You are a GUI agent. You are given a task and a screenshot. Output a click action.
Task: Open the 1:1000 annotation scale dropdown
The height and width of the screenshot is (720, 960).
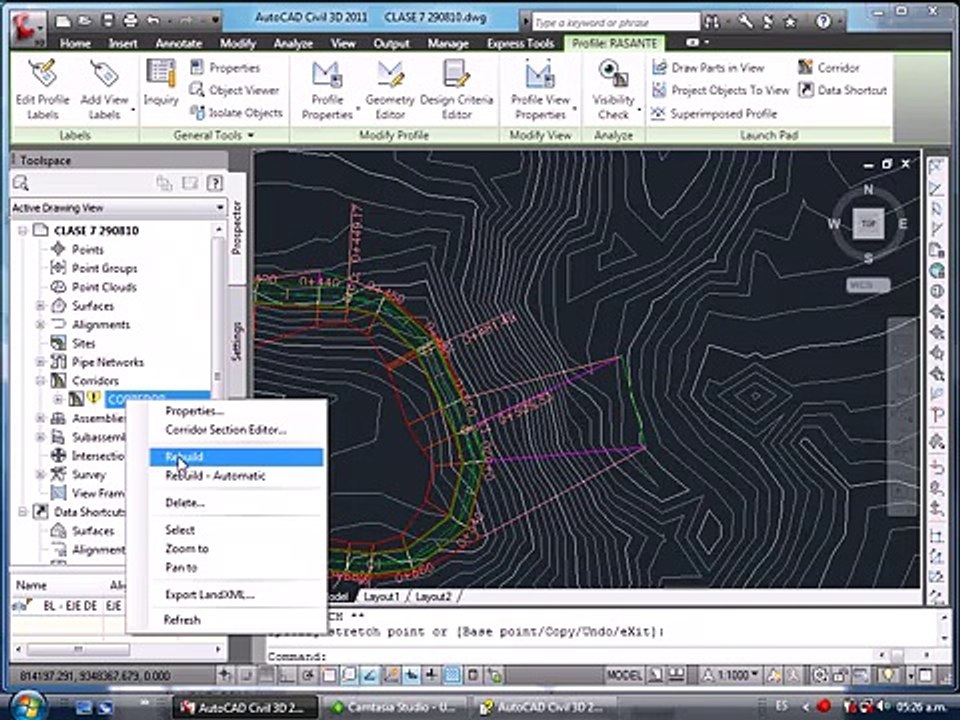point(730,675)
